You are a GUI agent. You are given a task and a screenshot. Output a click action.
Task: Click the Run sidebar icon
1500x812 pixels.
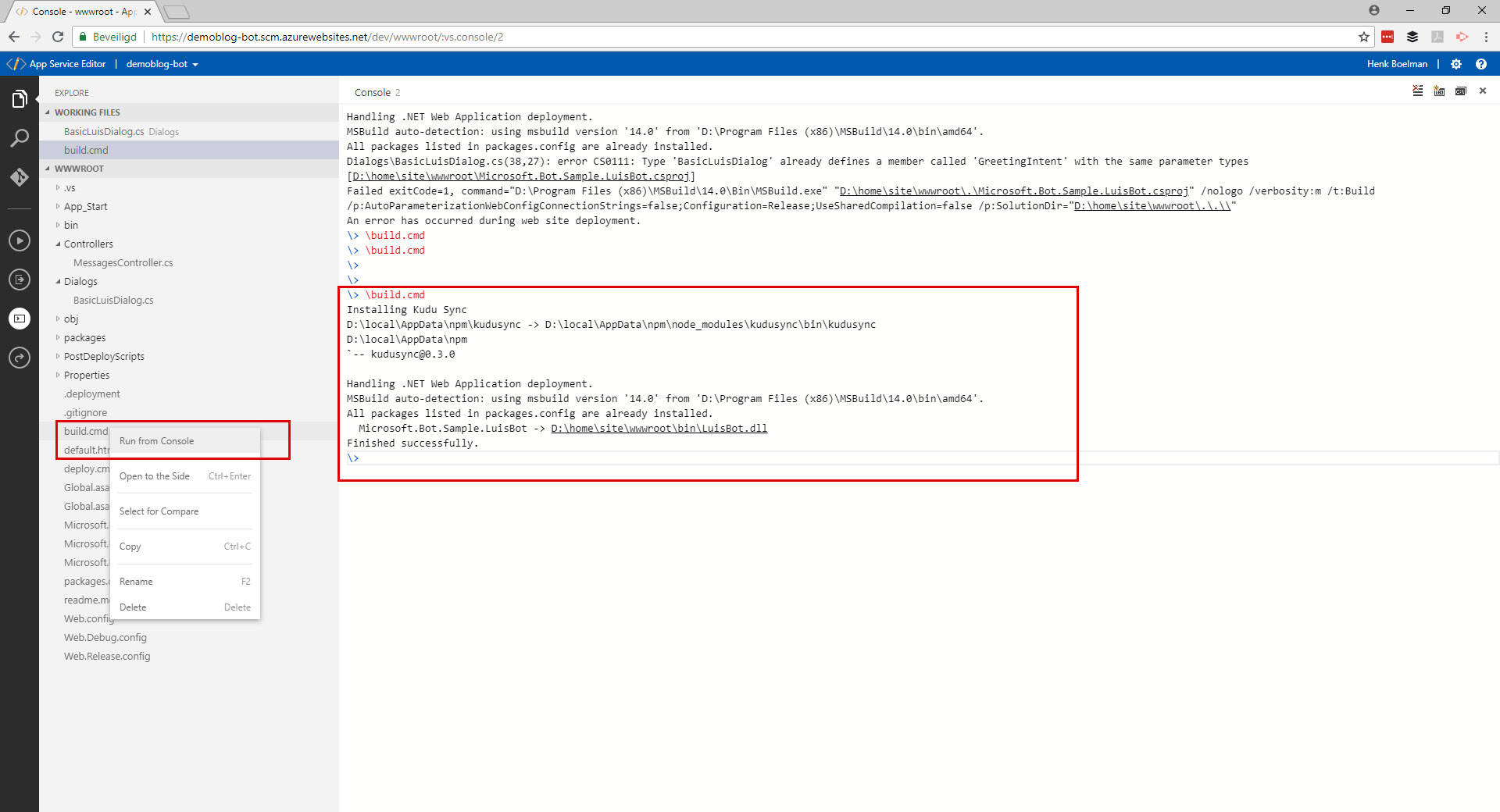tap(20, 240)
